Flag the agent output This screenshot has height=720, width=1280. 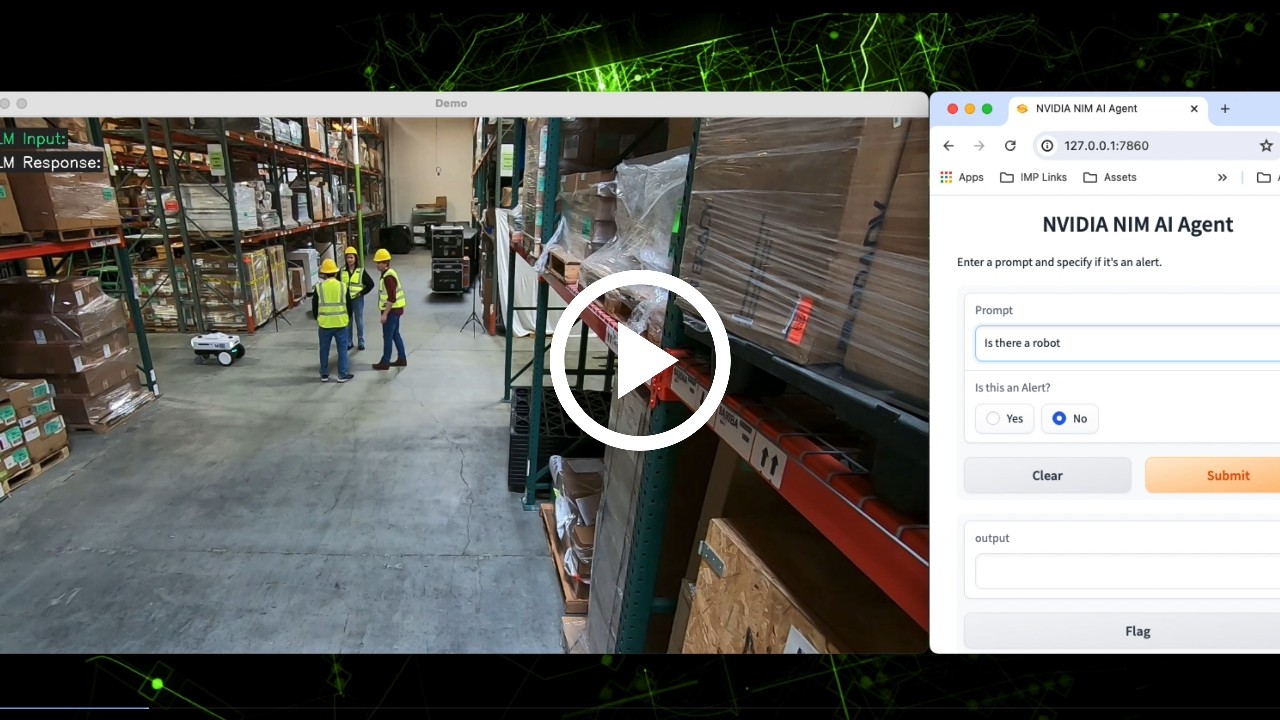coord(1137,631)
